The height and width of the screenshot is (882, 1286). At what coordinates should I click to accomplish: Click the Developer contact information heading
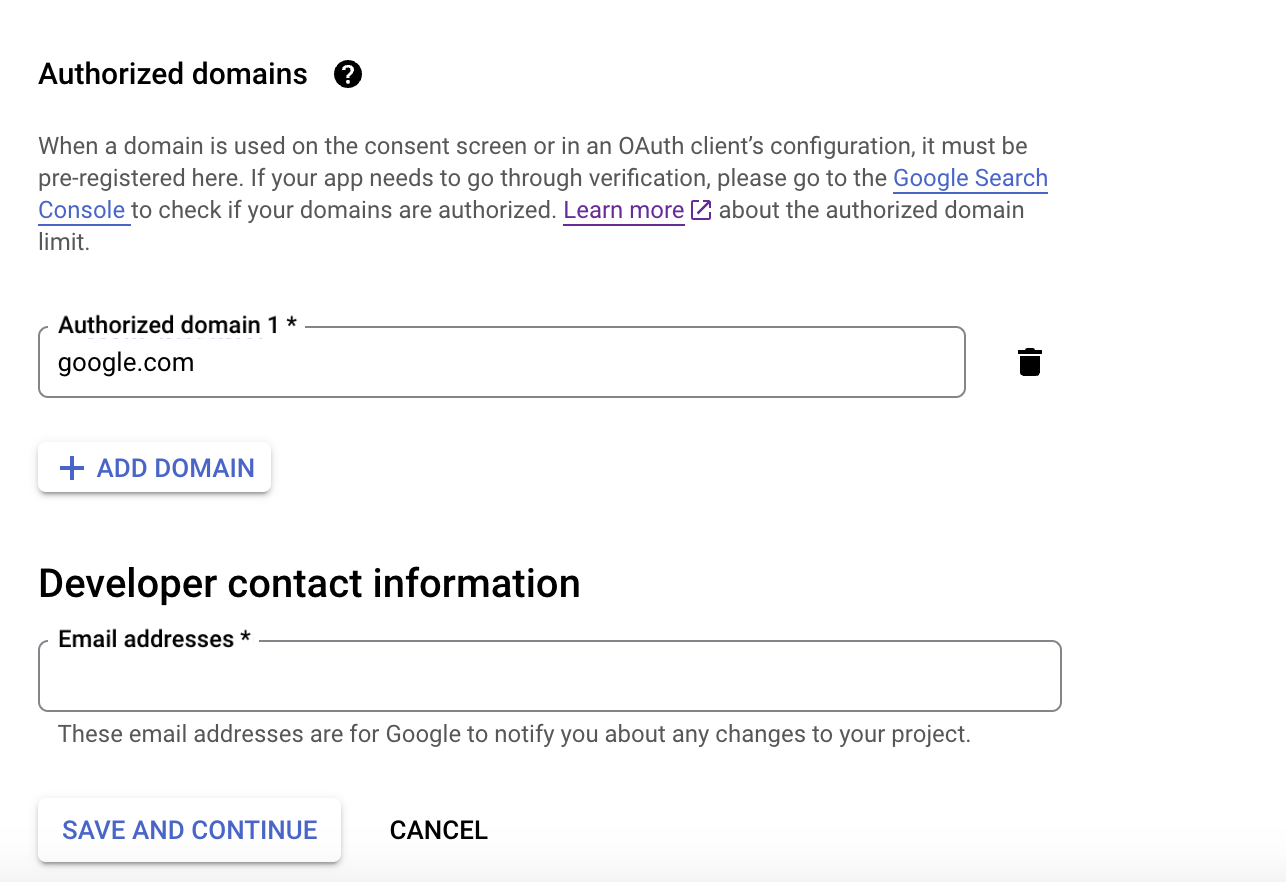coord(309,583)
